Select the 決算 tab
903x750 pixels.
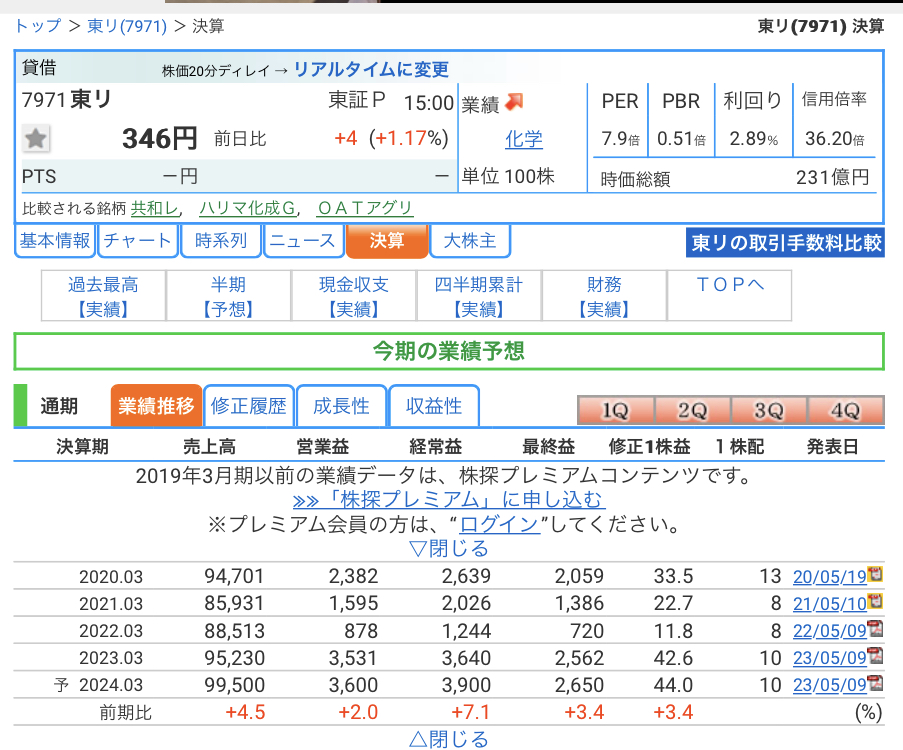point(387,241)
